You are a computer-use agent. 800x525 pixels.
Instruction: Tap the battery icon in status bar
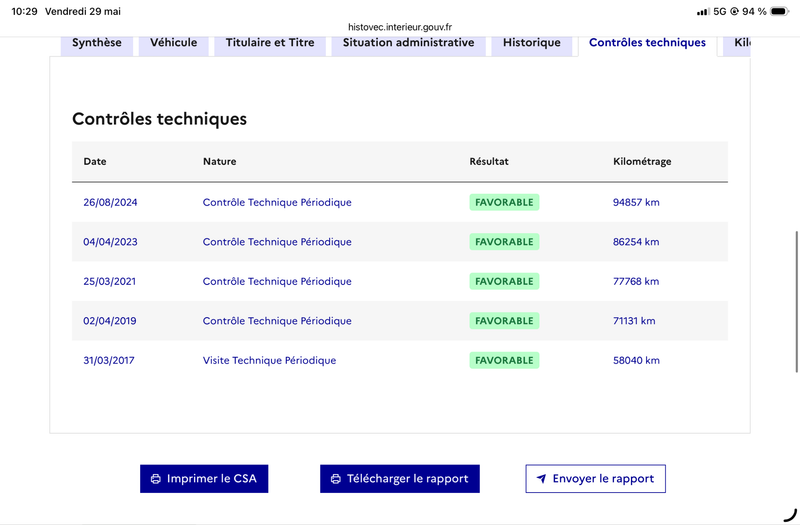(780, 11)
